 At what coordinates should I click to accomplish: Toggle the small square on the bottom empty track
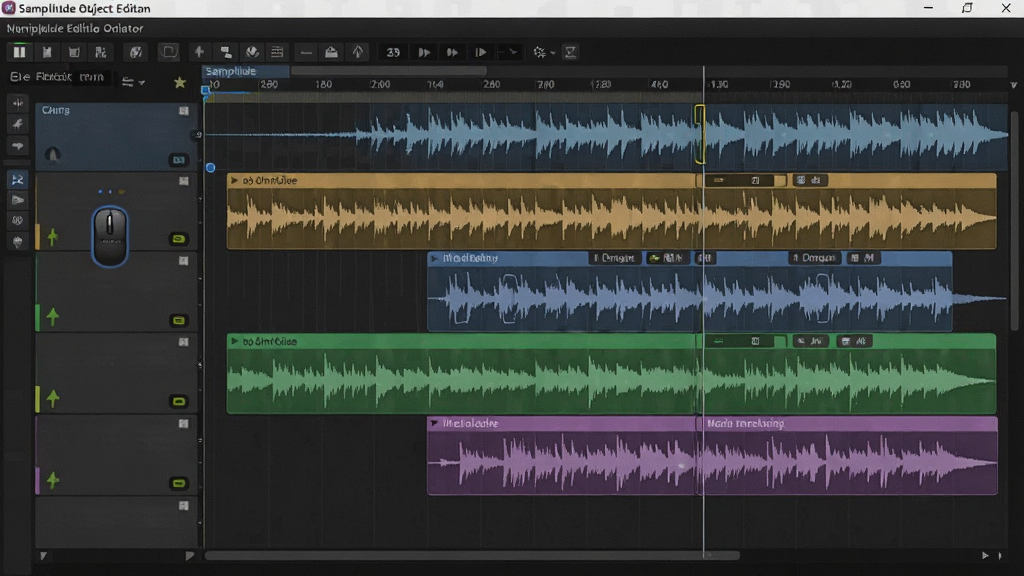(184, 505)
